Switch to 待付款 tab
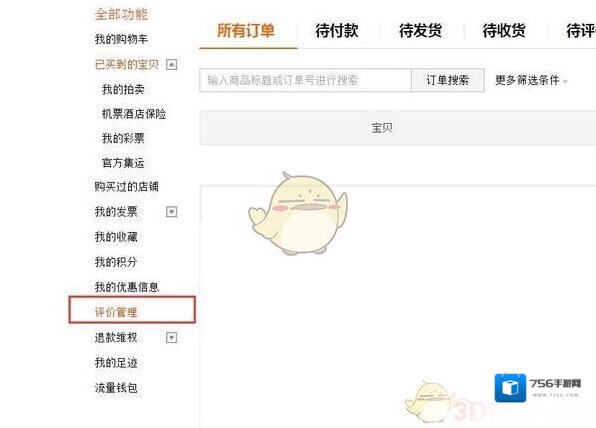The height and width of the screenshot is (428, 596). click(337, 31)
